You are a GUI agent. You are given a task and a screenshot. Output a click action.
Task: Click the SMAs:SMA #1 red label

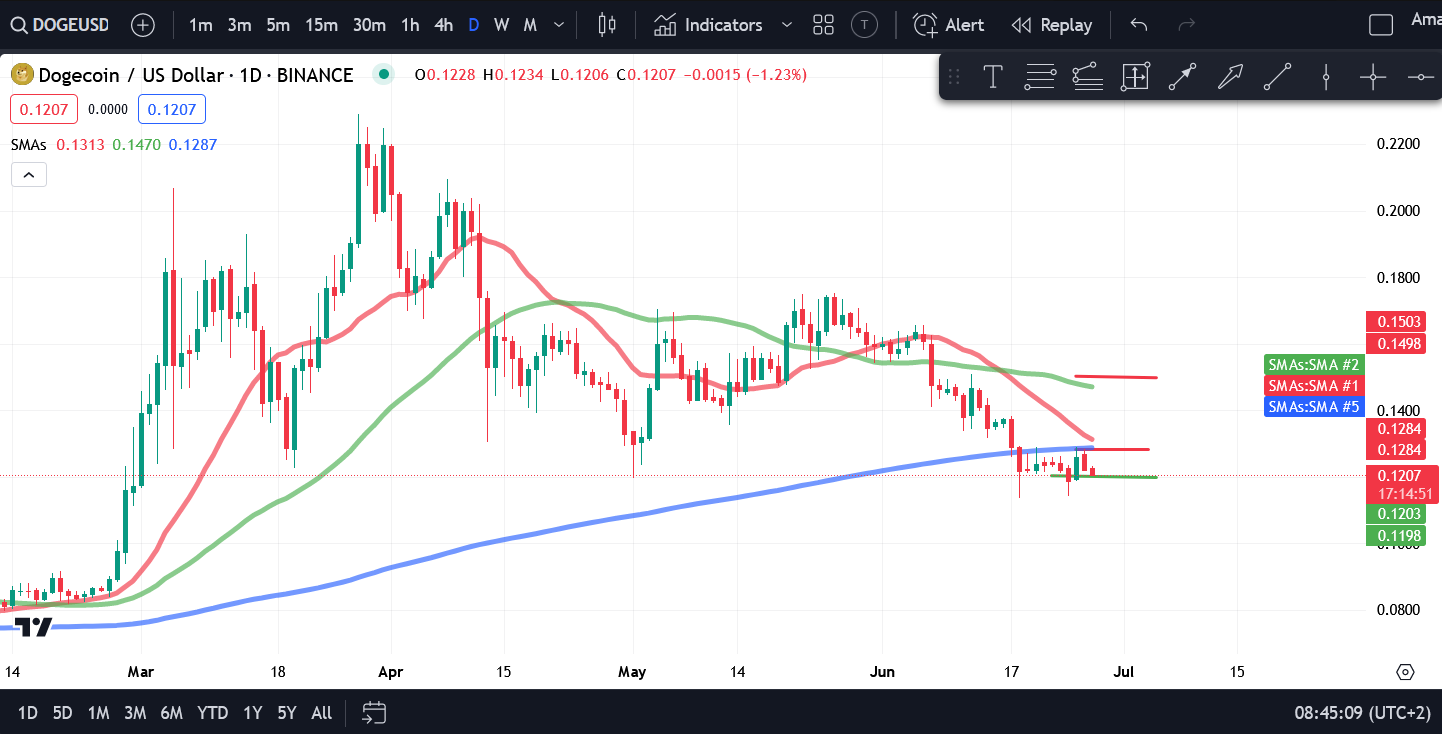1313,385
